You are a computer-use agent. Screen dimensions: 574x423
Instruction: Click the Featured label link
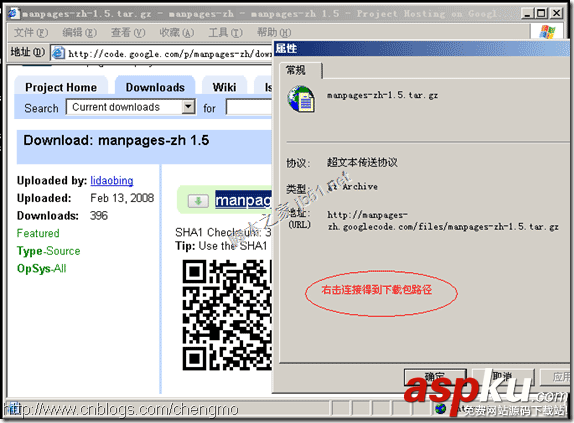(38, 233)
